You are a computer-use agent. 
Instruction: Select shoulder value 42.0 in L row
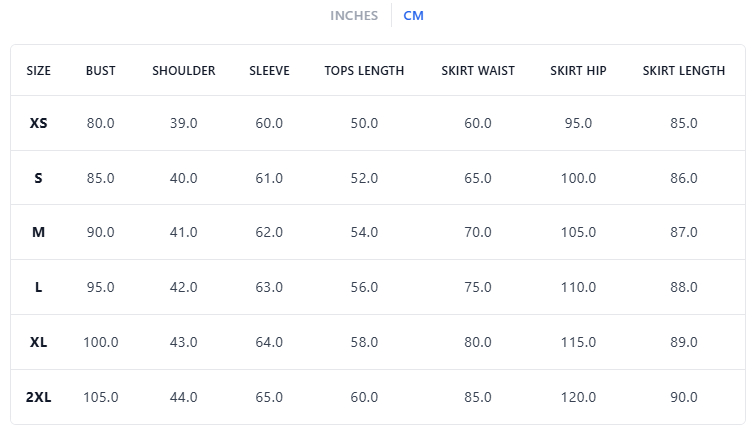(184, 287)
